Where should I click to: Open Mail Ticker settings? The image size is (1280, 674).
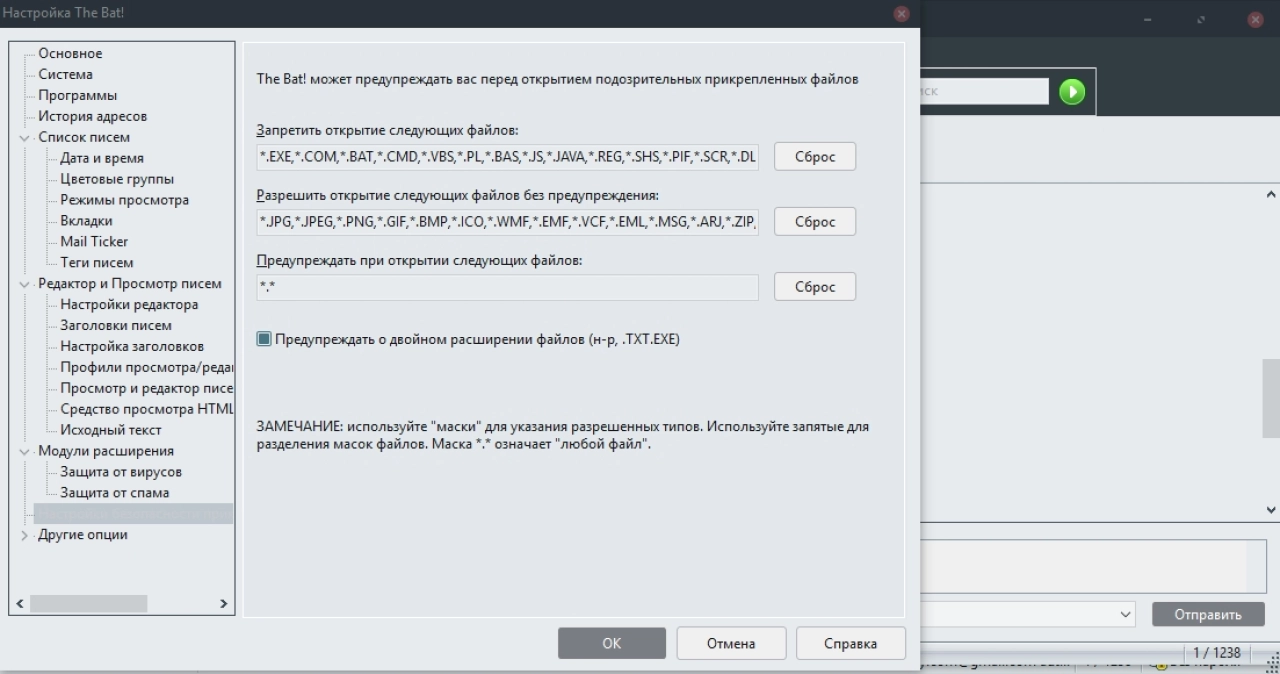[94, 242]
